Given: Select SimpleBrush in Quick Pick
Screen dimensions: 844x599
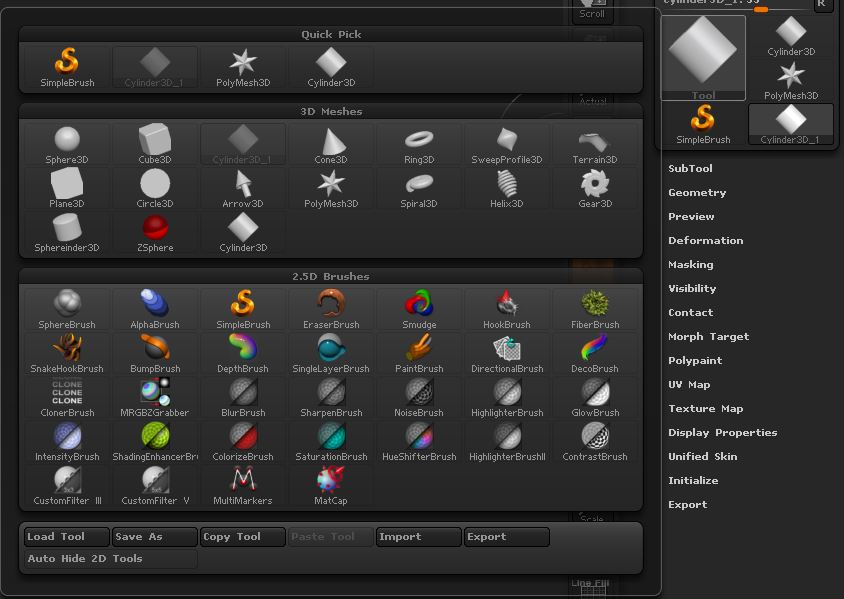Looking at the screenshot, I should (x=67, y=67).
